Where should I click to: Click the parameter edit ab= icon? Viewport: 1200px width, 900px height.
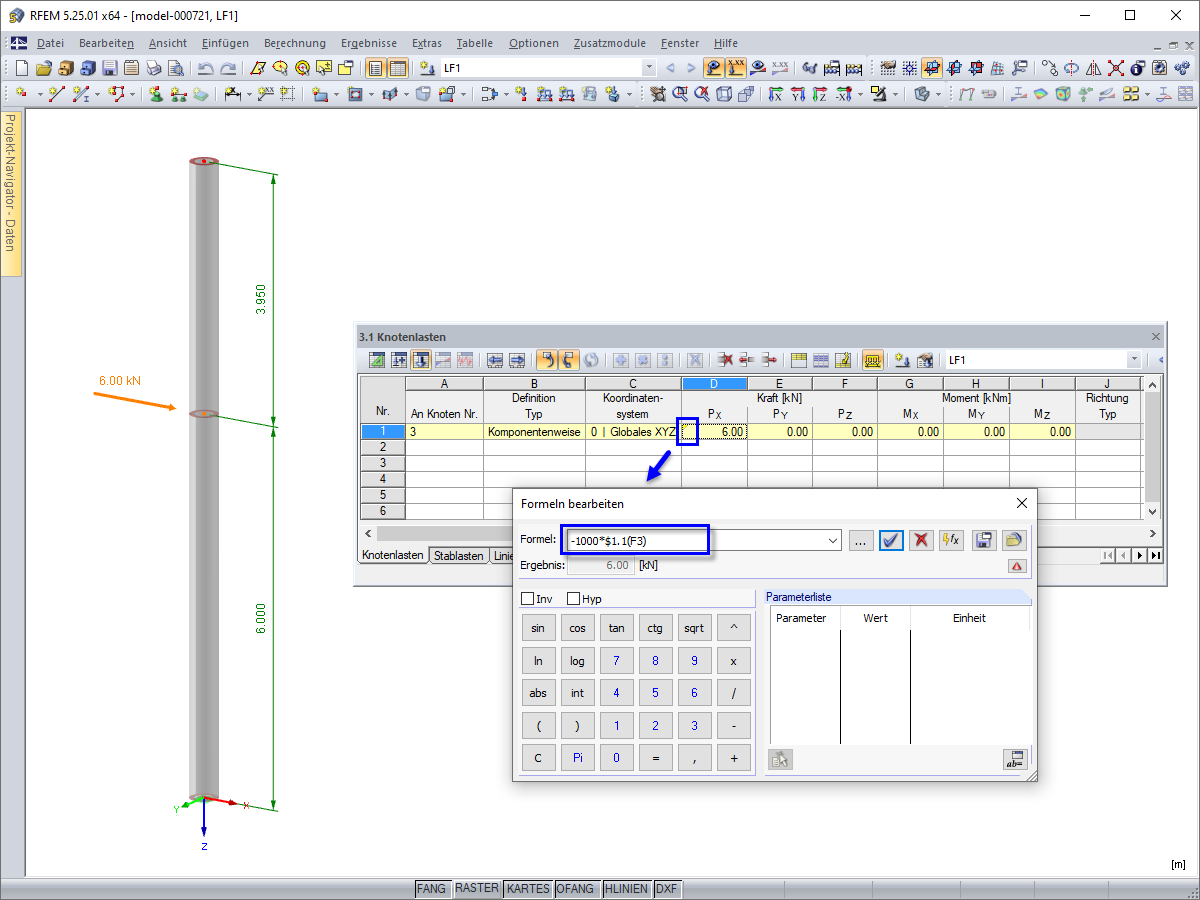click(1015, 759)
